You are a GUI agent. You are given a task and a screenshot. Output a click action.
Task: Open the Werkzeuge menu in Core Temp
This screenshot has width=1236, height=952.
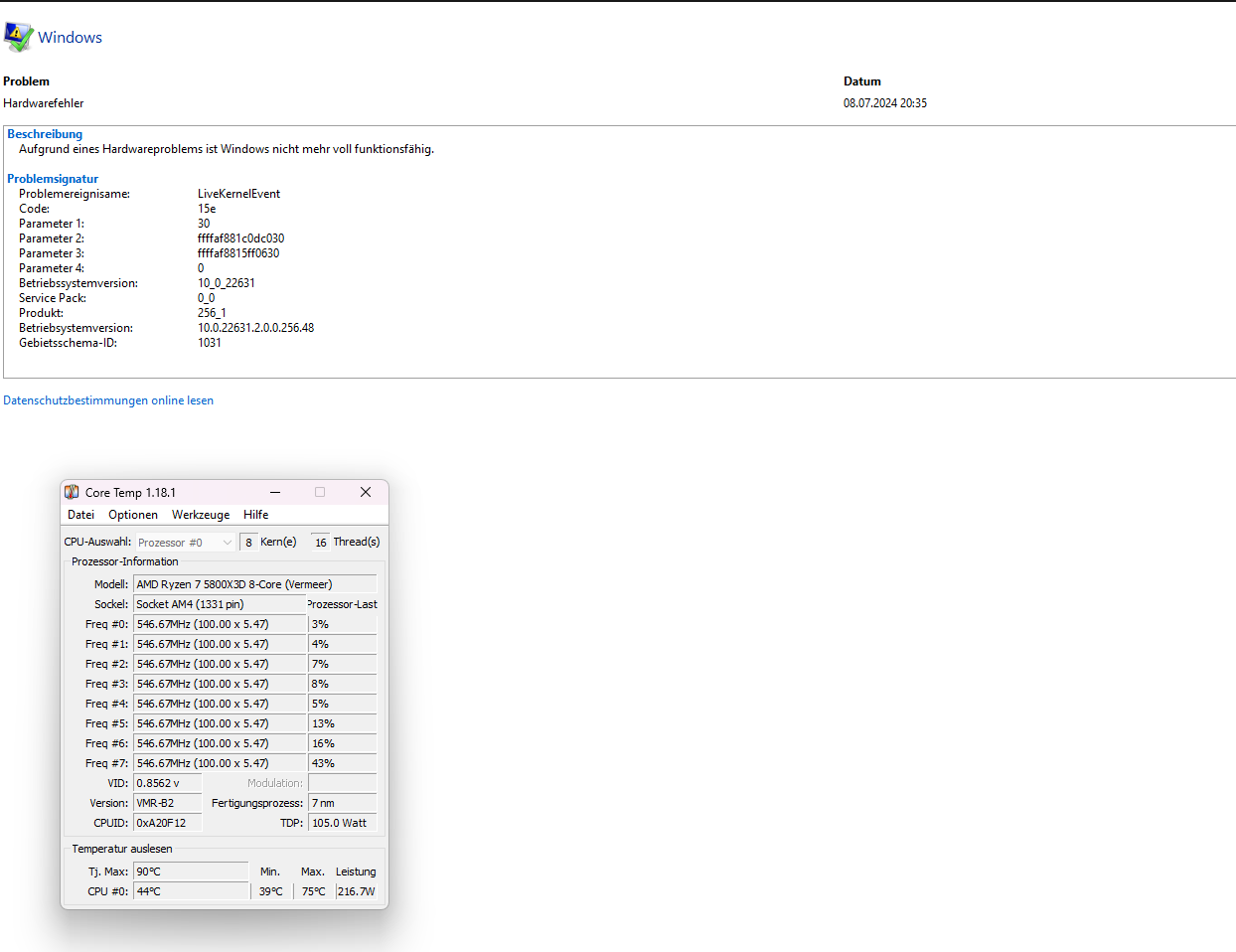click(x=201, y=515)
